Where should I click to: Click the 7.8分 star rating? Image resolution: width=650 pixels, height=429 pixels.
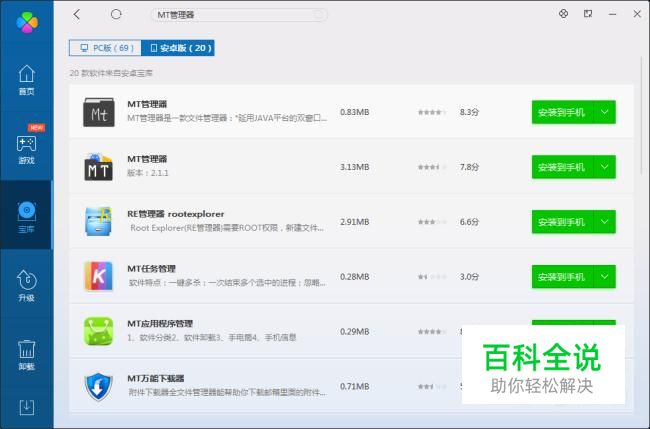(432, 167)
